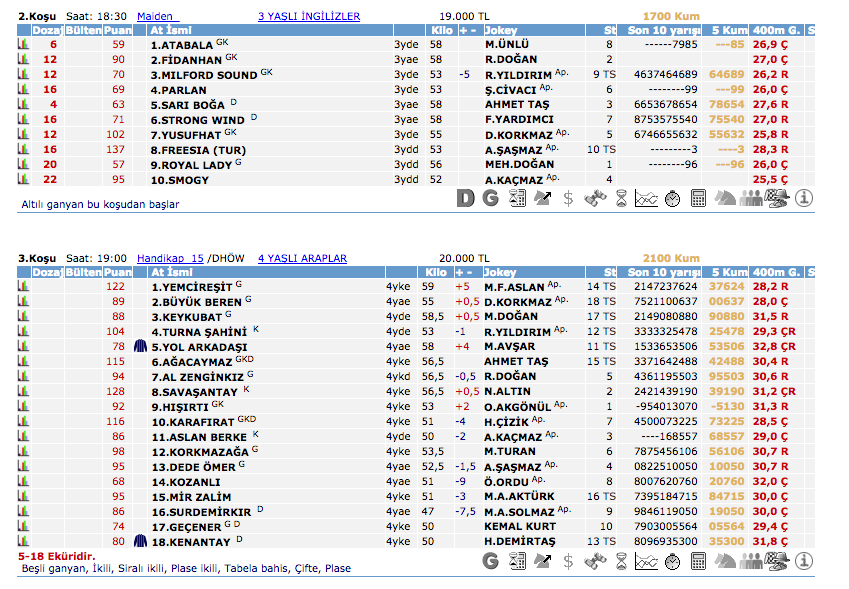Click the Handikap 15 link
This screenshot has width=849, height=589.
170,258
